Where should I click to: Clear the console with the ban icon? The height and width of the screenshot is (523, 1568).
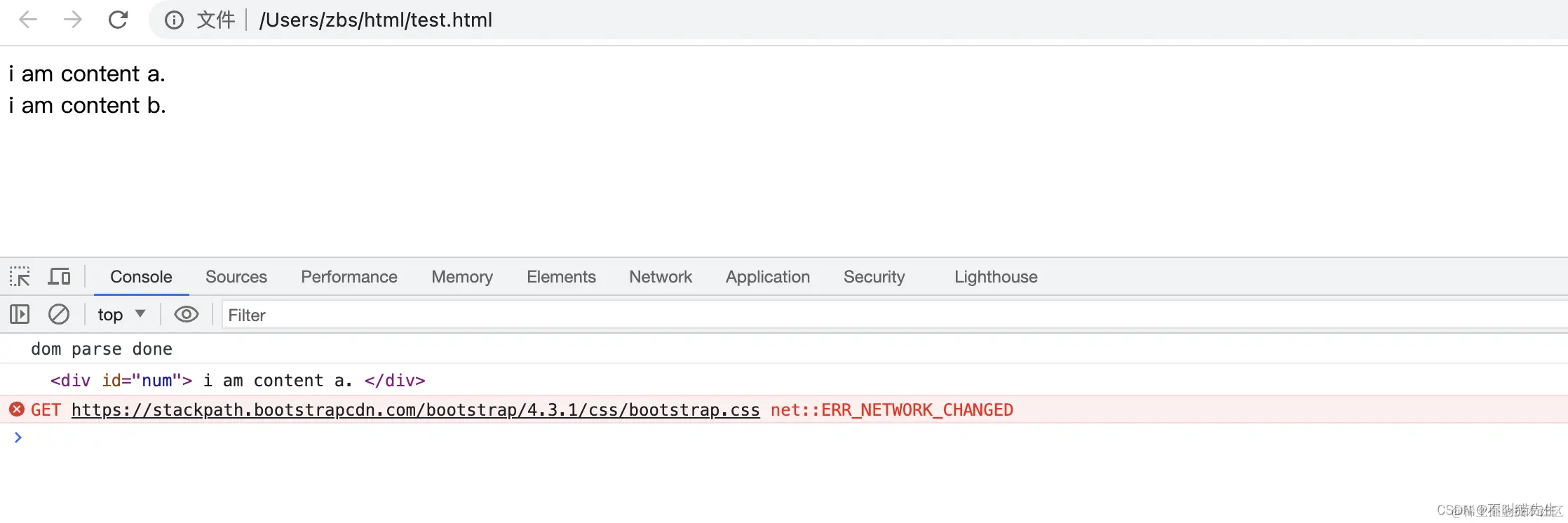point(59,314)
